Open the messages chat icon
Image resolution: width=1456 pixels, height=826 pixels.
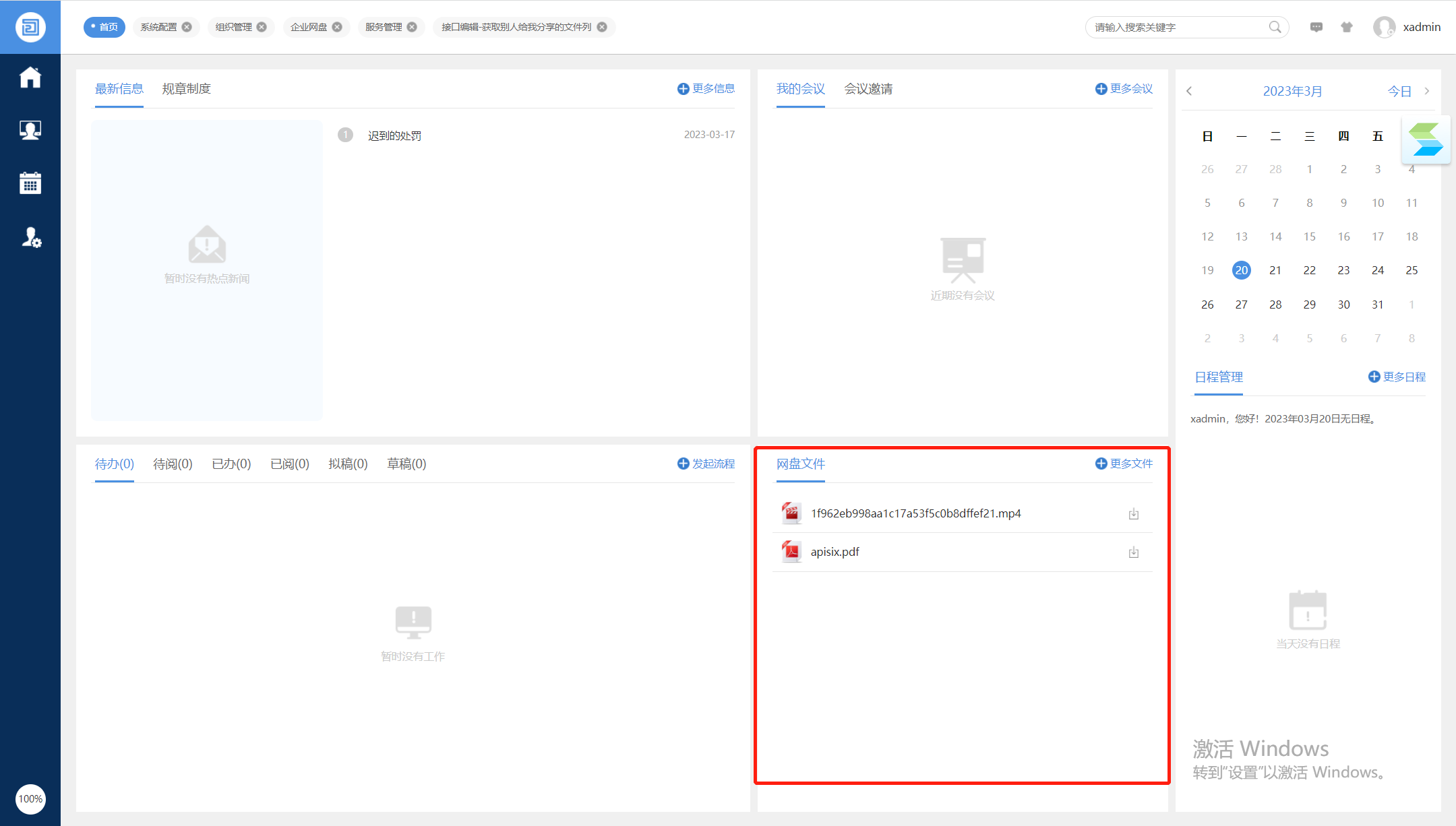tap(1316, 27)
